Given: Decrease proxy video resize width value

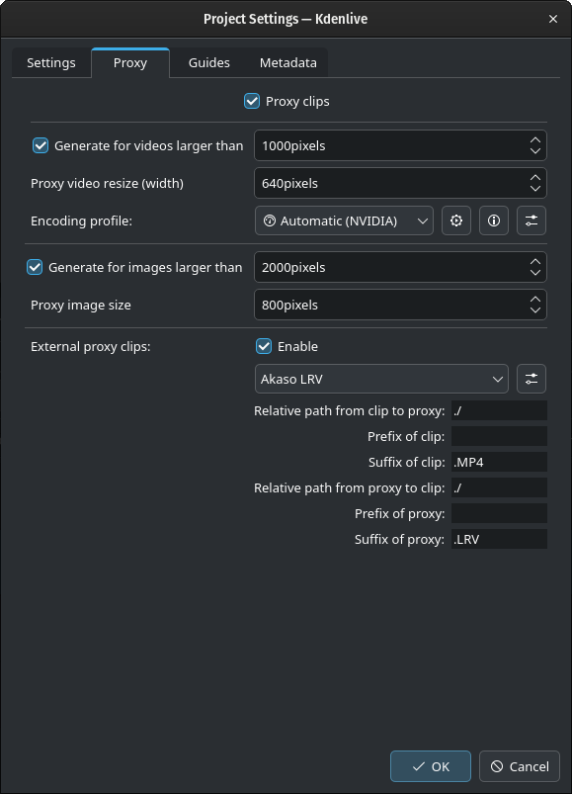Looking at the screenshot, I should tap(535, 188).
